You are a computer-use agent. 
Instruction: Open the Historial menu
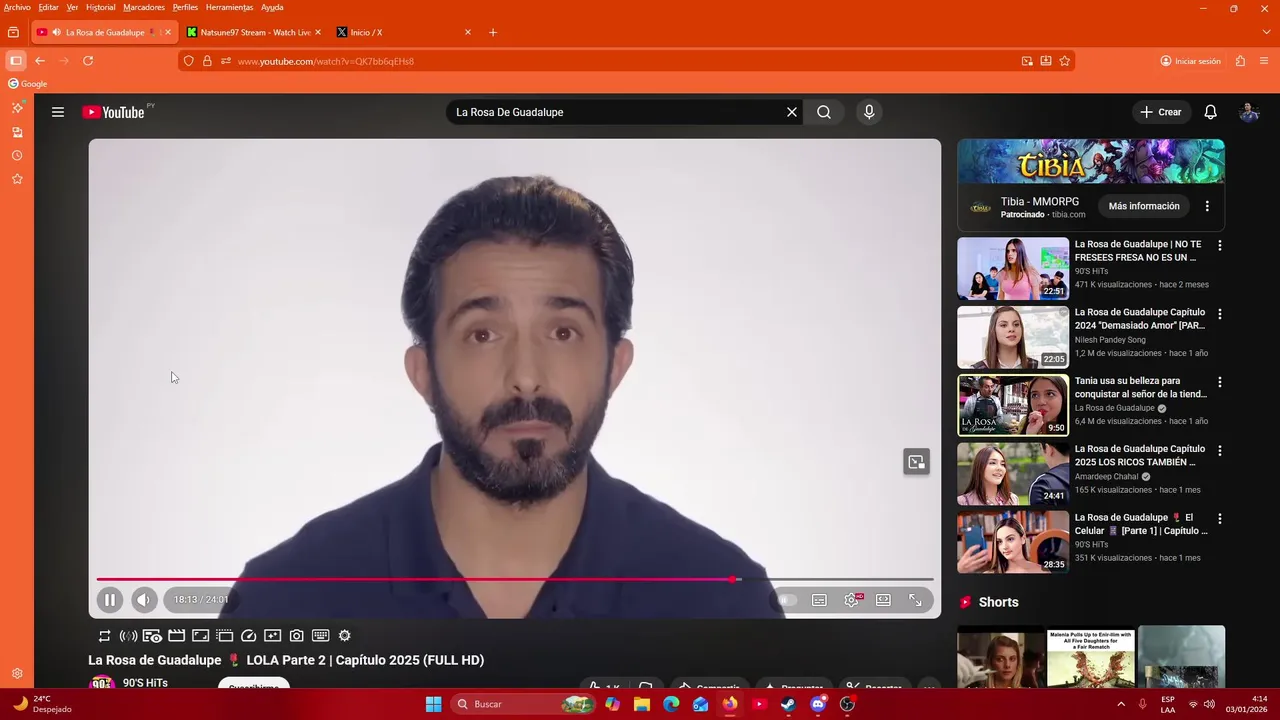pyautogui.click(x=100, y=7)
